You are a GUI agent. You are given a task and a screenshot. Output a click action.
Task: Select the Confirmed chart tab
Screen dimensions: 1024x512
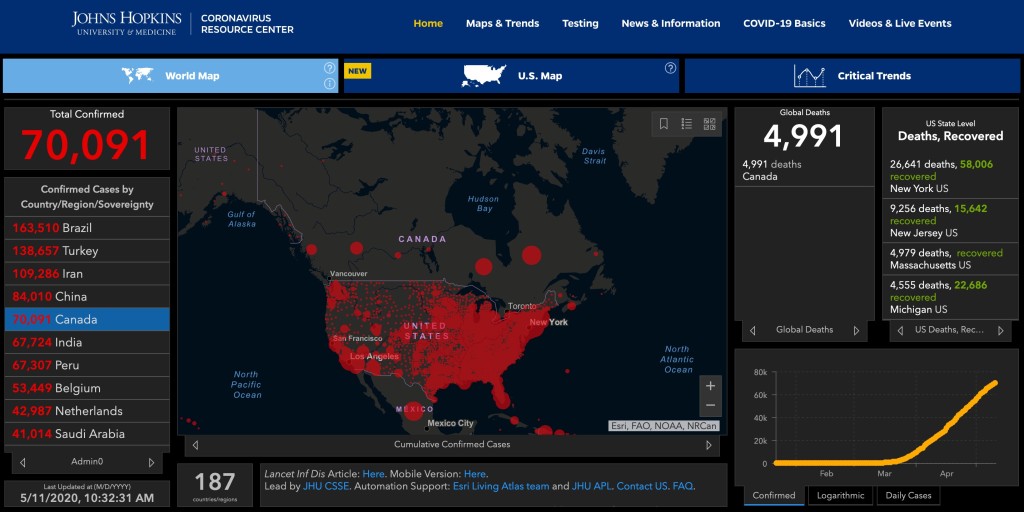(x=774, y=496)
